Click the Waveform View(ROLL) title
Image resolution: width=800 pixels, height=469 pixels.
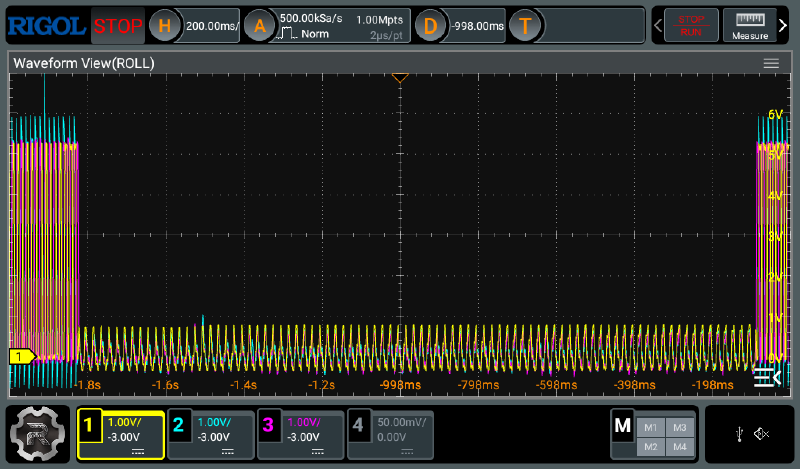coord(83,63)
